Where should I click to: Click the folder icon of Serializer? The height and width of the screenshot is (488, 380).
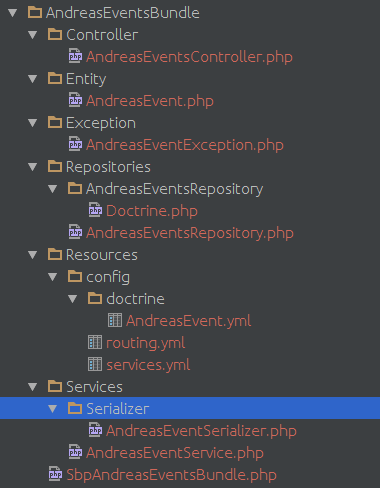tap(75, 408)
